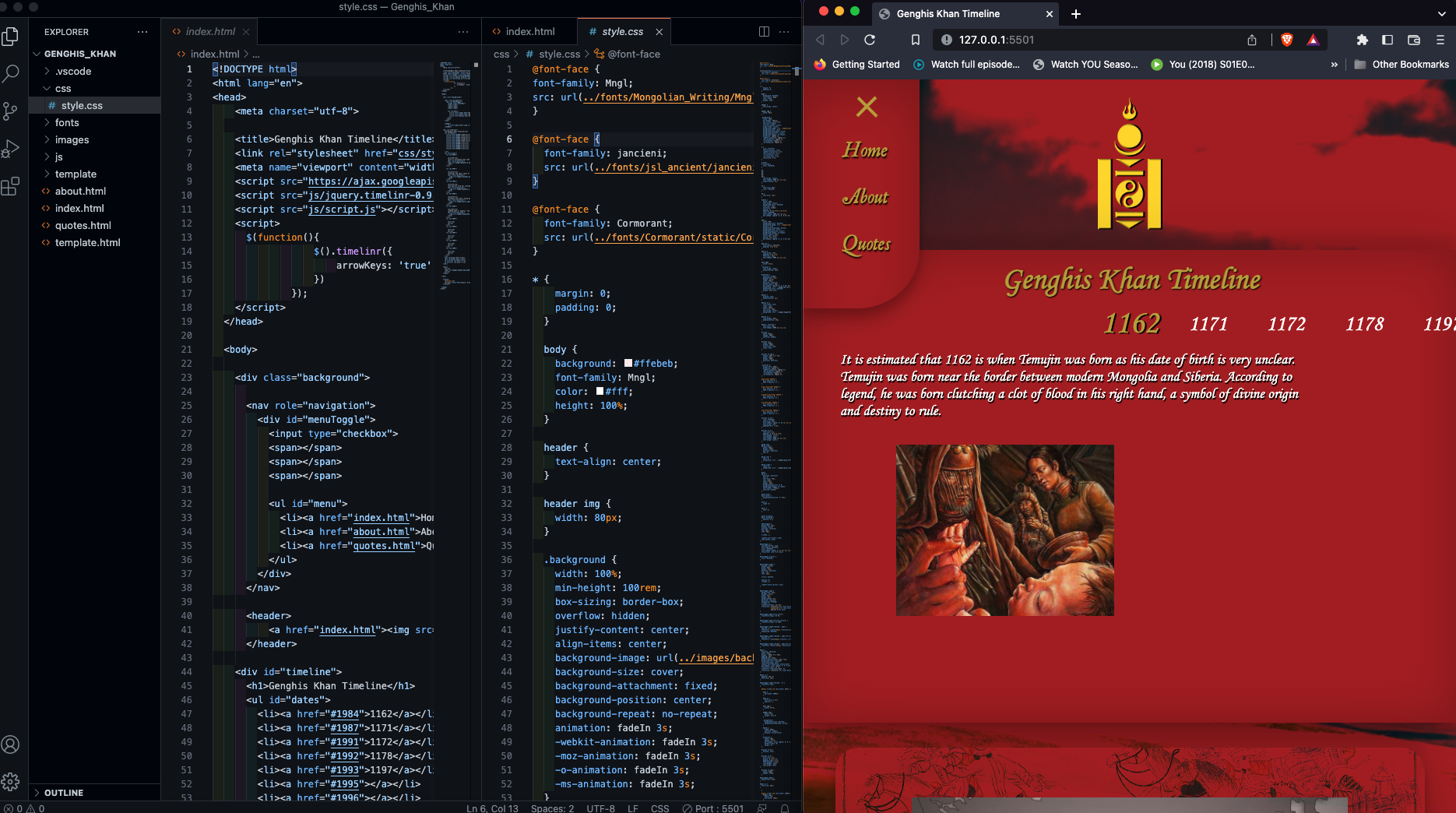Click the Mongolian Soyombo logo image
1456x813 pixels.
(1130, 164)
